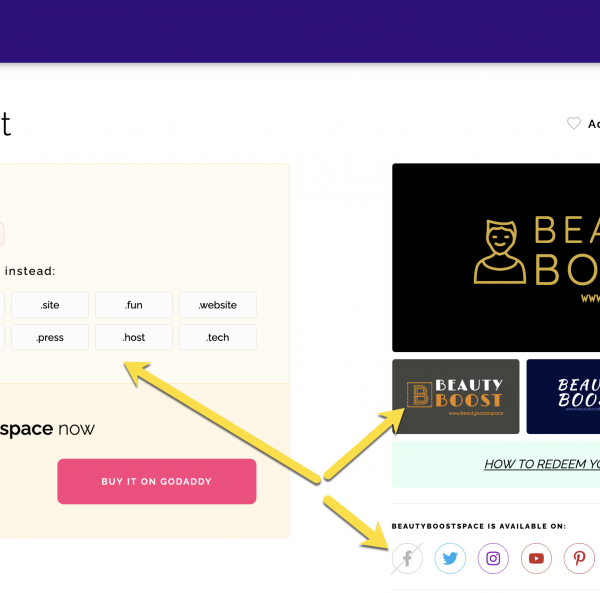Choose the .site domain extension
This screenshot has width=600, height=593.
click(x=50, y=305)
